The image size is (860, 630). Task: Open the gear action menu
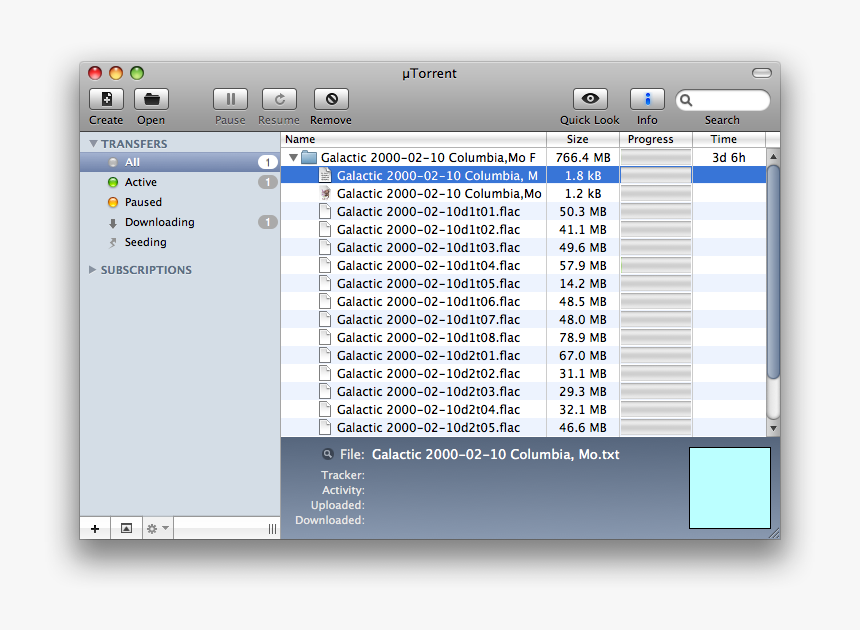coord(158,529)
